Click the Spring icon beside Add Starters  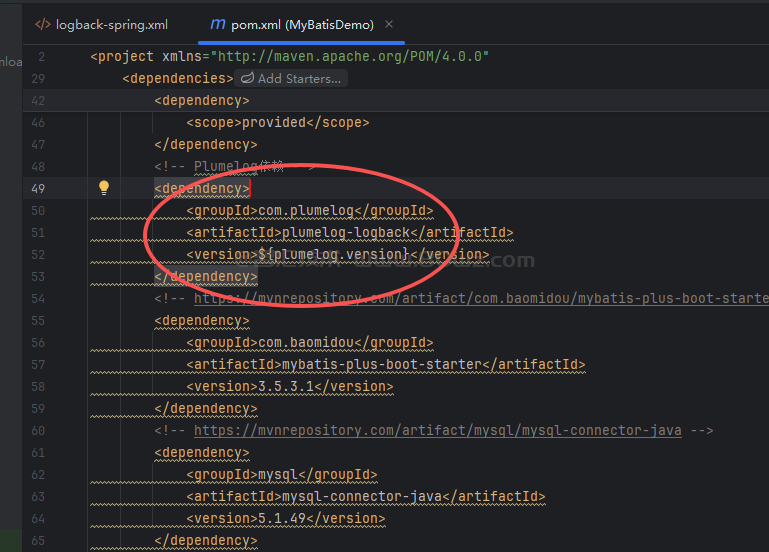point(247,78)
